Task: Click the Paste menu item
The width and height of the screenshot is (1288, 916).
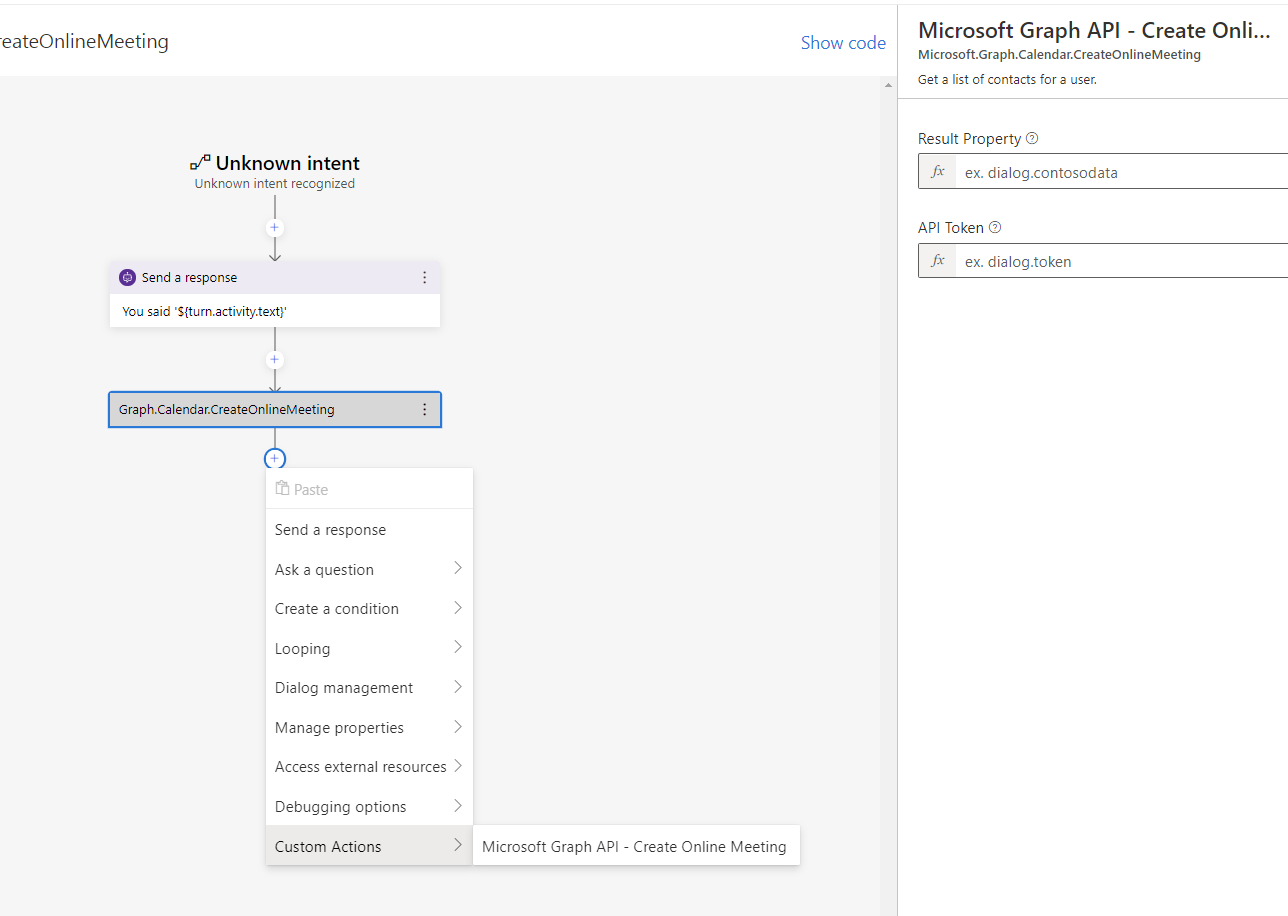Action: pos(369,489)
